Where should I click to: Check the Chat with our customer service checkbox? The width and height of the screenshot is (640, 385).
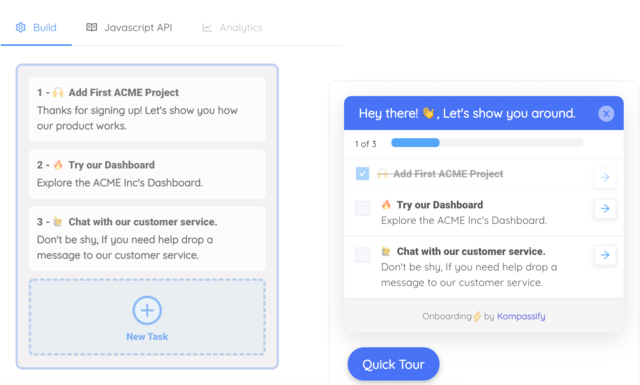362,255
